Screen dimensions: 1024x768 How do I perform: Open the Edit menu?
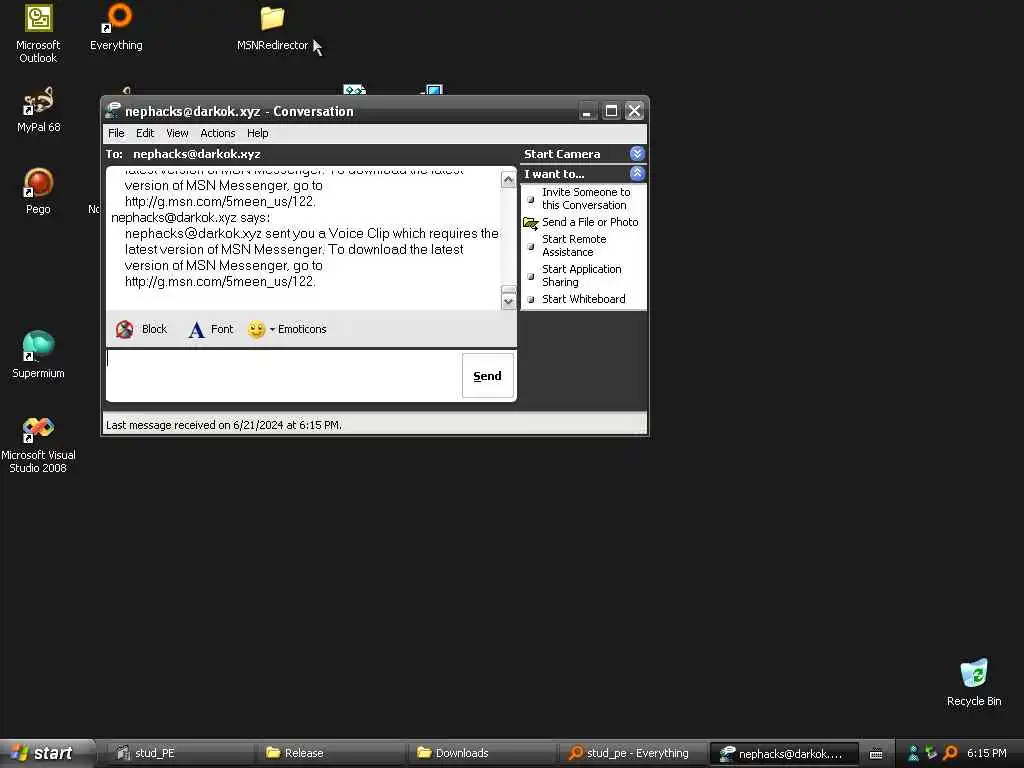pos(145,133)
